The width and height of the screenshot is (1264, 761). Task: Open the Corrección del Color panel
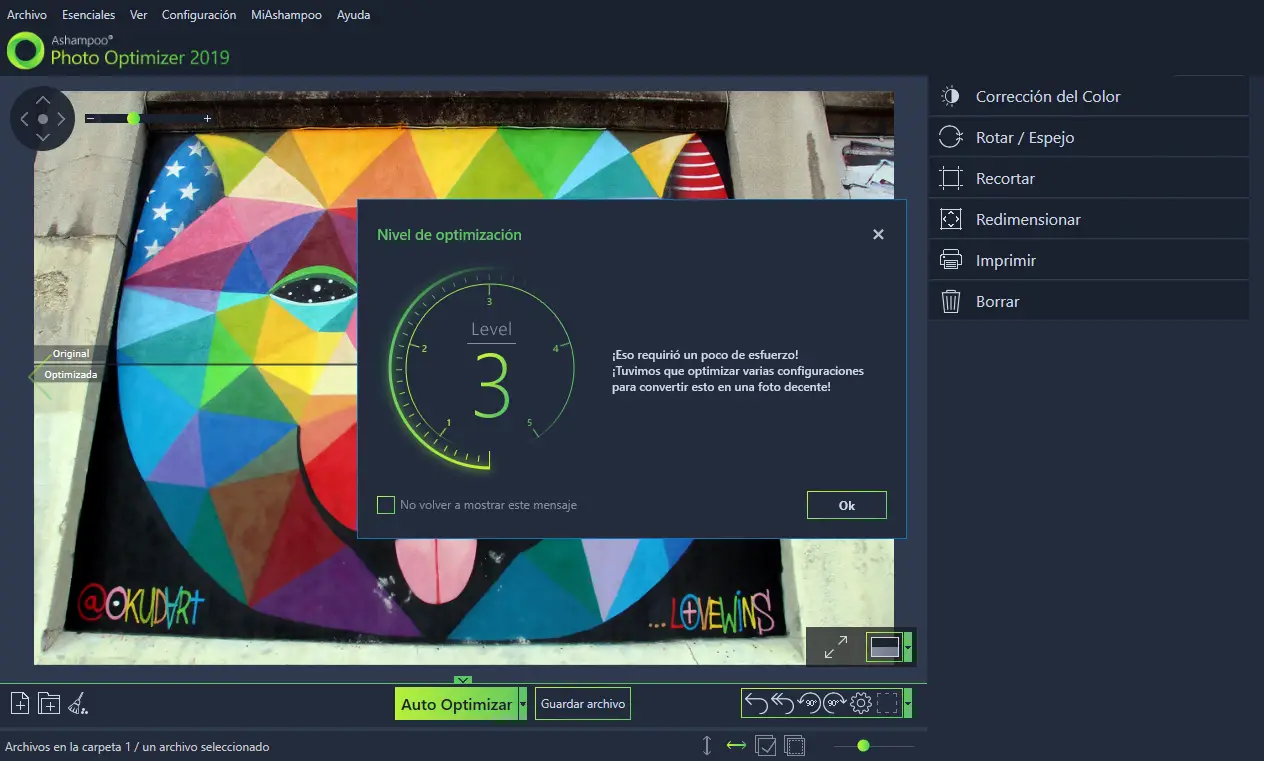[x=1089, y=96]
